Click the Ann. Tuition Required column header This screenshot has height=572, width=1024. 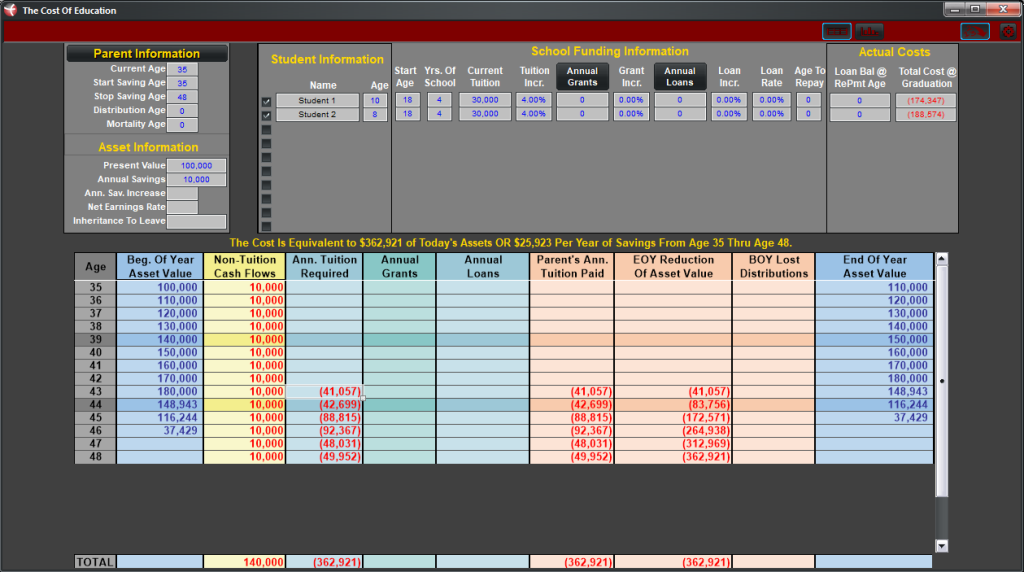325,266
